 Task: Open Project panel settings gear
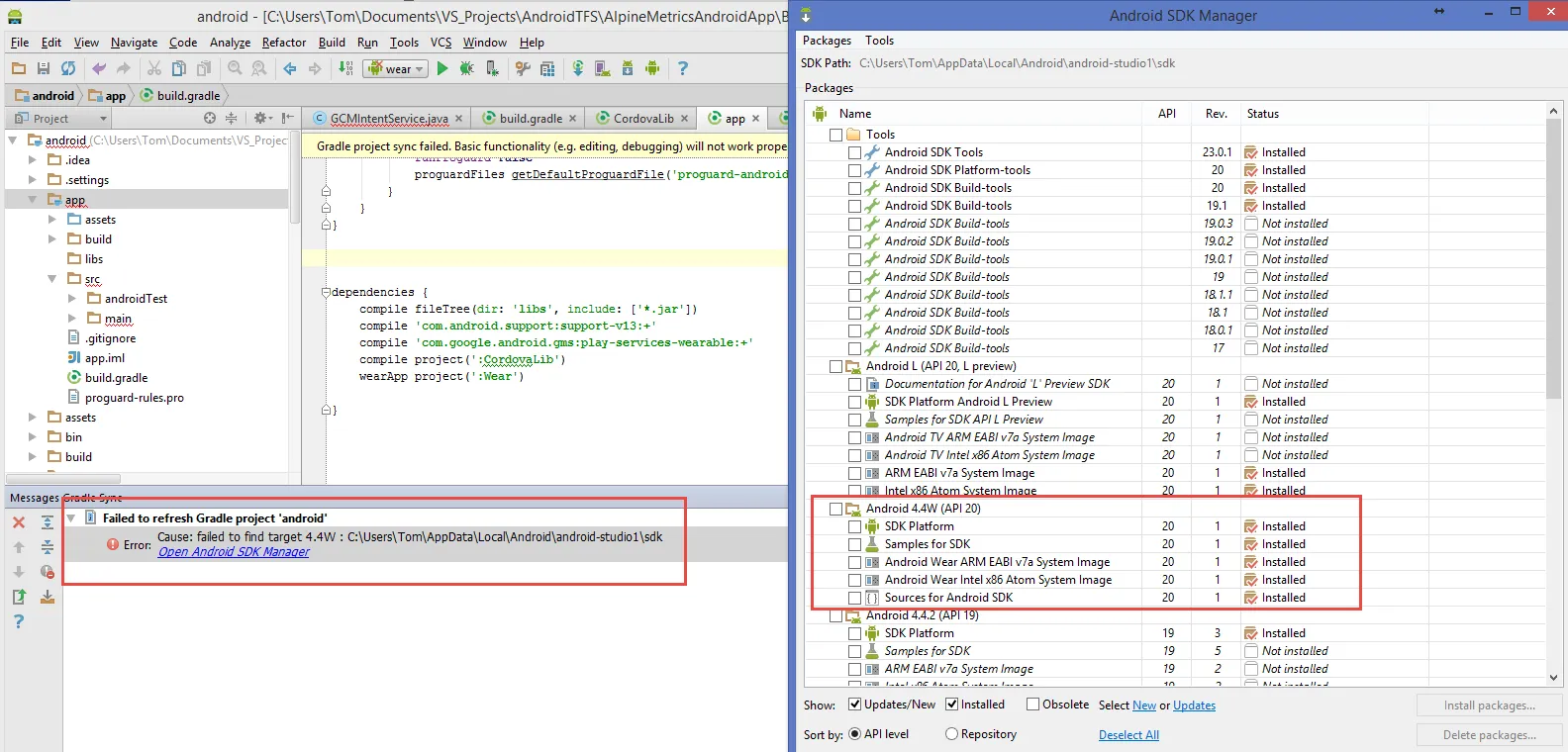pyautogui.click(x=262, y=118)
